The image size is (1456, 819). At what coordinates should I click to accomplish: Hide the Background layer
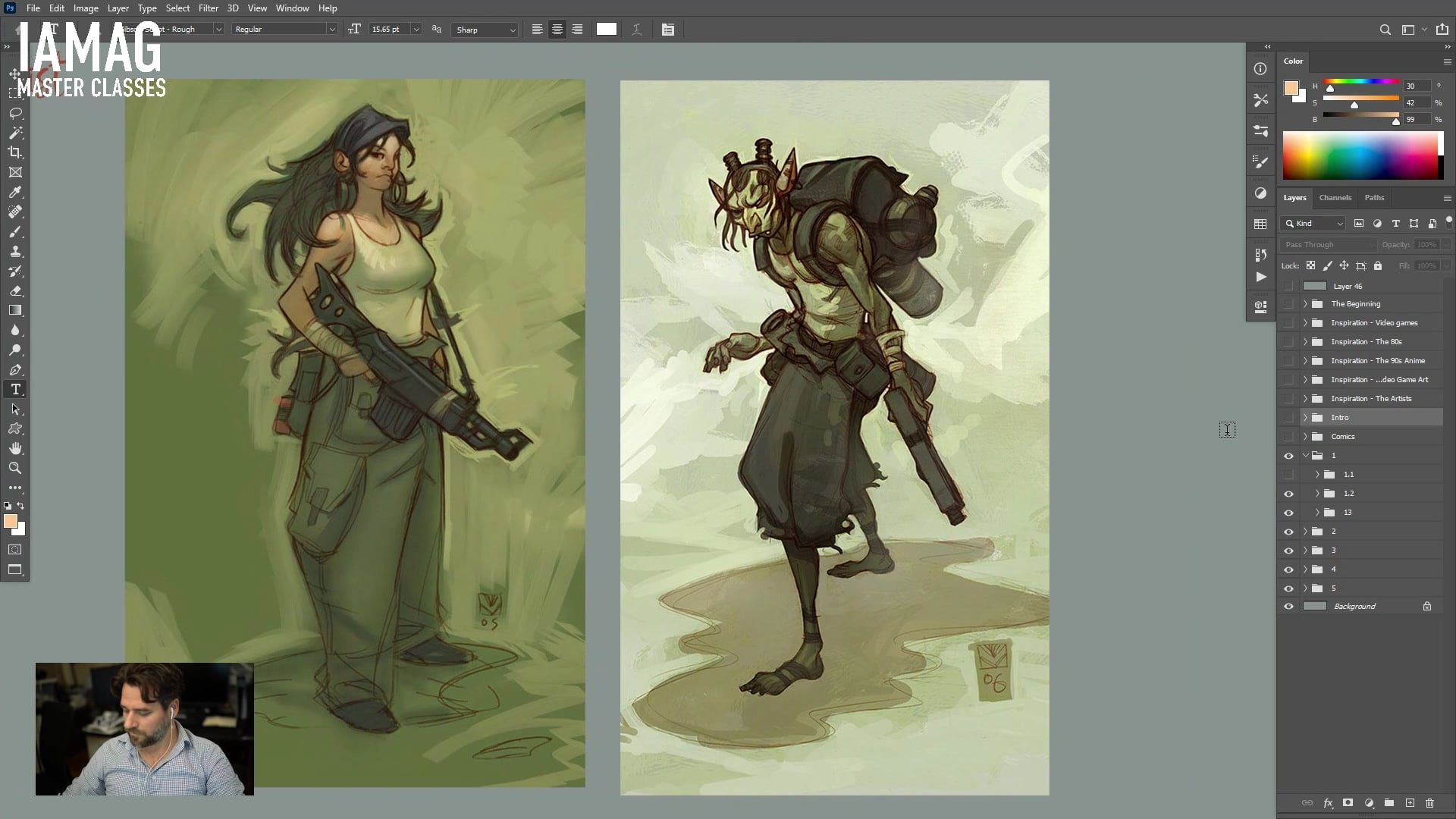point(1288,606)
